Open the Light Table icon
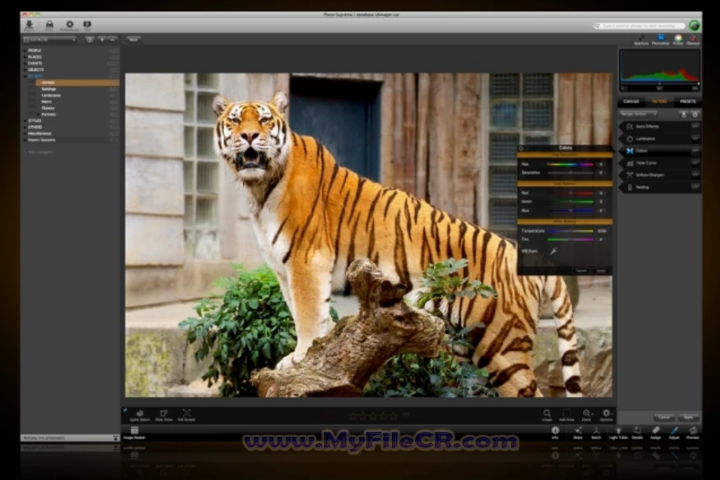Image resolution: width=720 pixels, height=480 pixels. (x=618, y=430)
